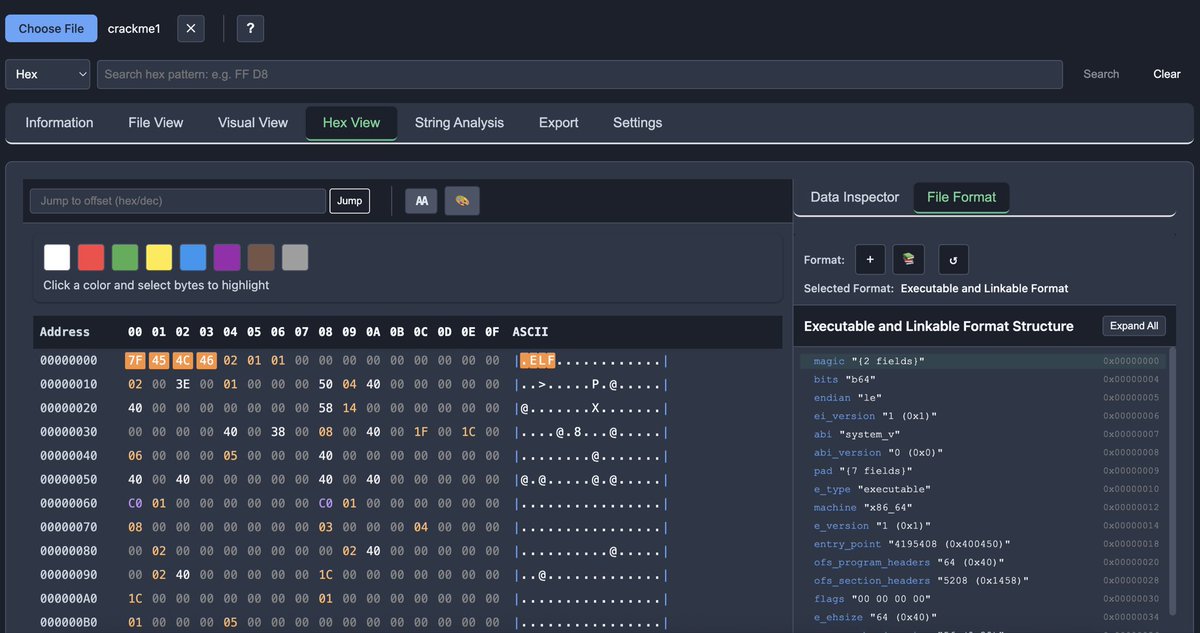Add a new format with the plus icon

pyautogui.click(x=869, y=258)
